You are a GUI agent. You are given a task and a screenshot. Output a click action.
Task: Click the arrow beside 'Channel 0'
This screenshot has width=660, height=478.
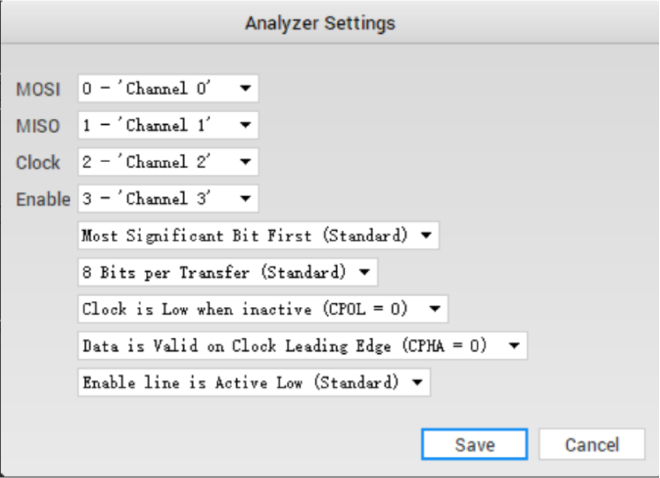[x=245, y=88]
